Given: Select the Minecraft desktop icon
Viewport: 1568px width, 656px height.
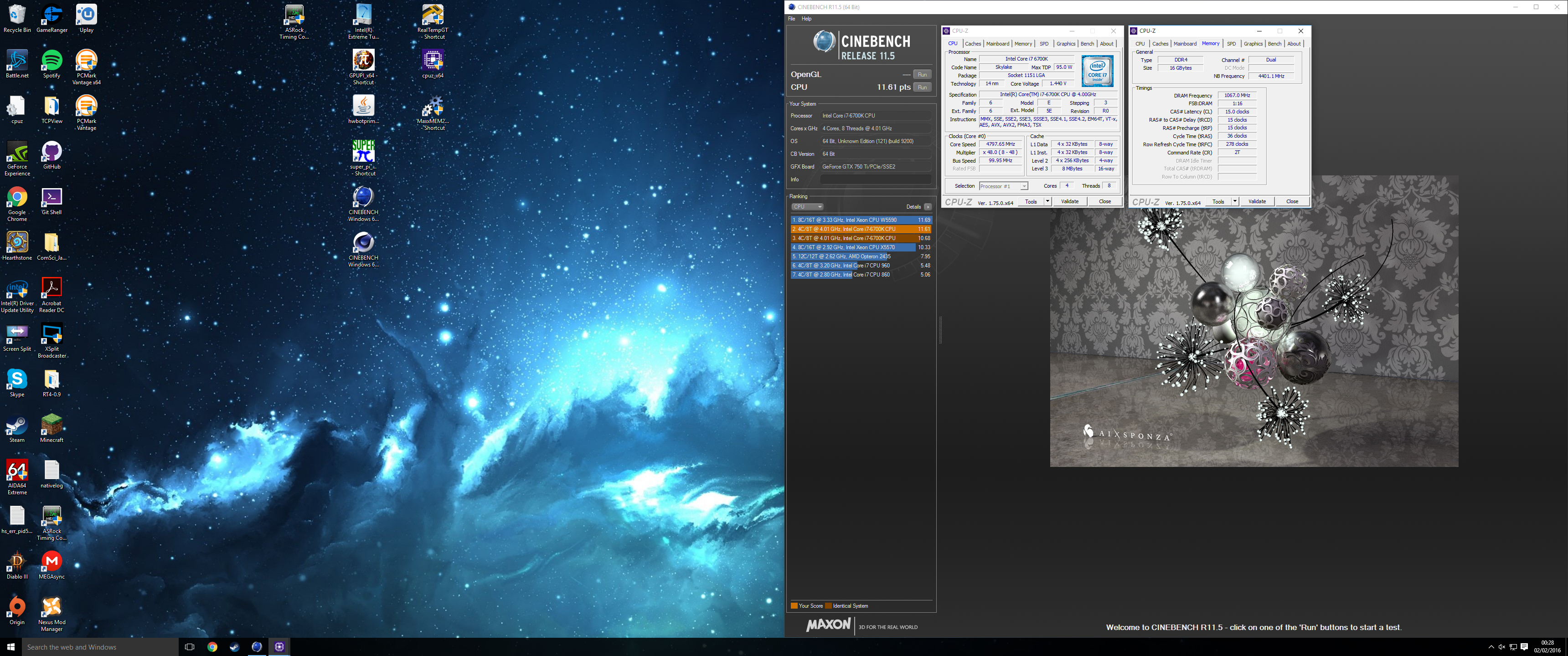Looking at the screenshot, I should click(x=52, y=428).
